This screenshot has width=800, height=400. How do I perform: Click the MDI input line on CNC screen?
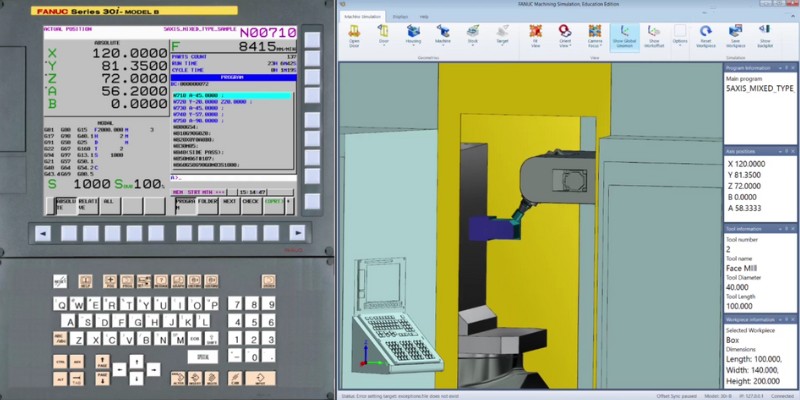point(233,178)
